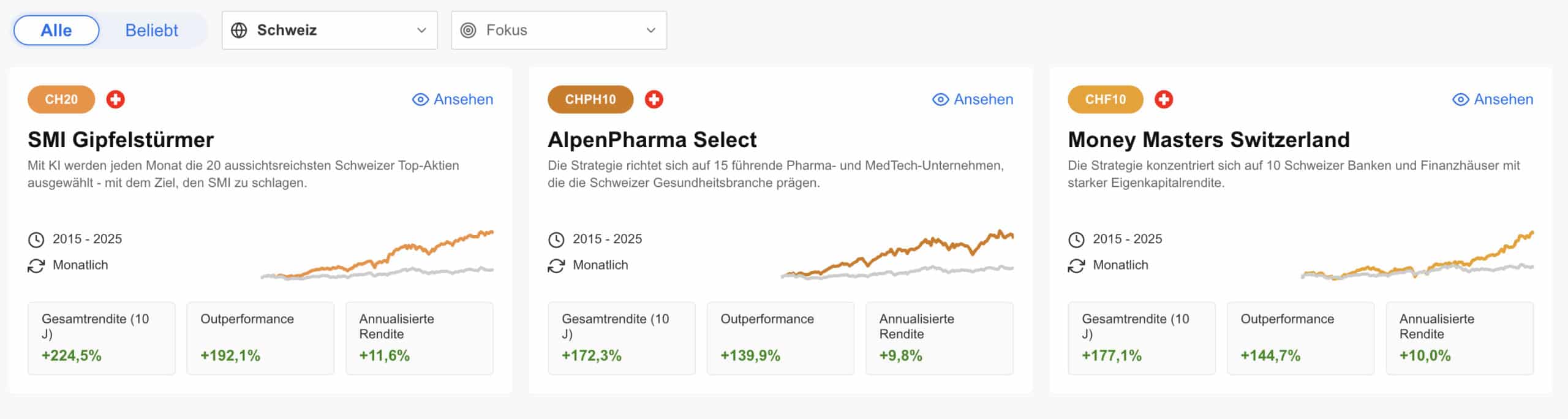Open the Fokus dropdown chevron
Screen dimensions: 1568x419
[650, 30]
